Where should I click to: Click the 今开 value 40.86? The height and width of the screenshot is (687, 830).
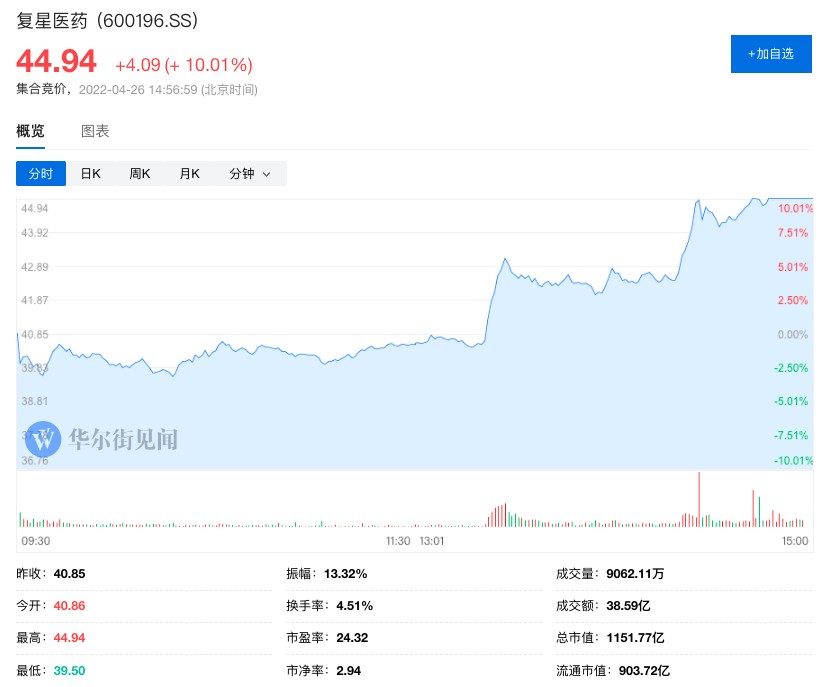[x=69, y=605]
